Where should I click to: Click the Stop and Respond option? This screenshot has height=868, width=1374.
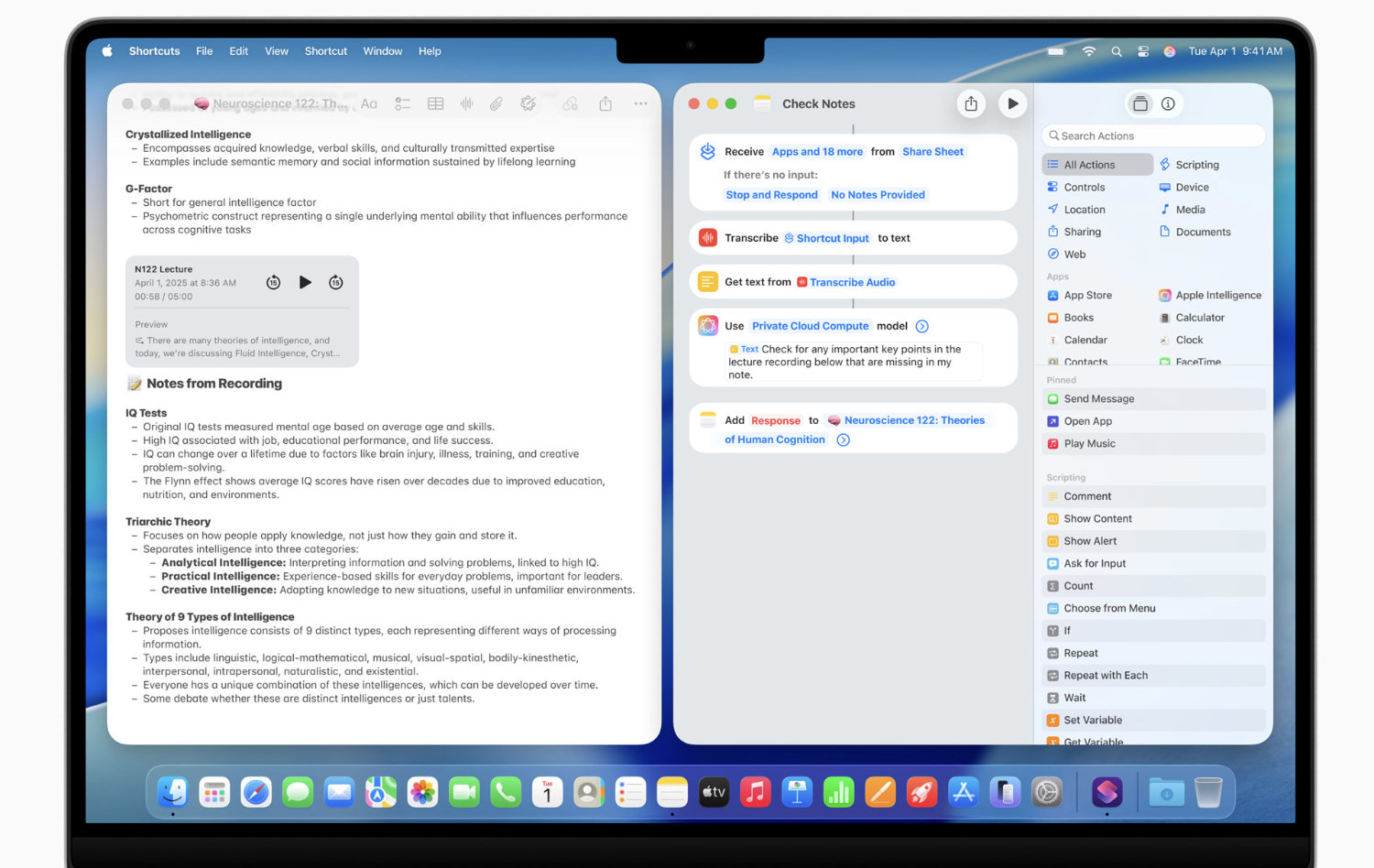click(771, 195)
